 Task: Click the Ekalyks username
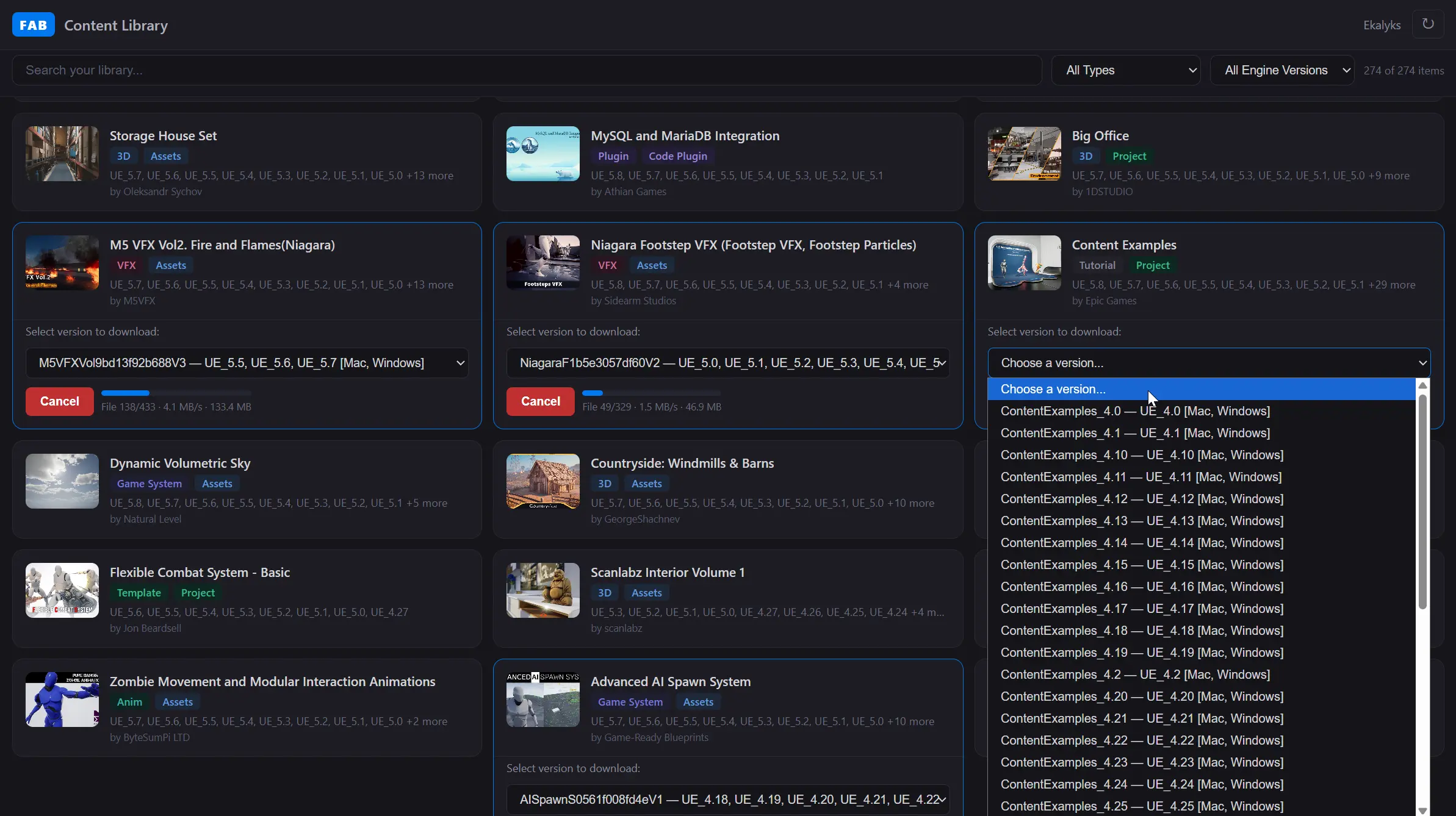coord(1382,25)
